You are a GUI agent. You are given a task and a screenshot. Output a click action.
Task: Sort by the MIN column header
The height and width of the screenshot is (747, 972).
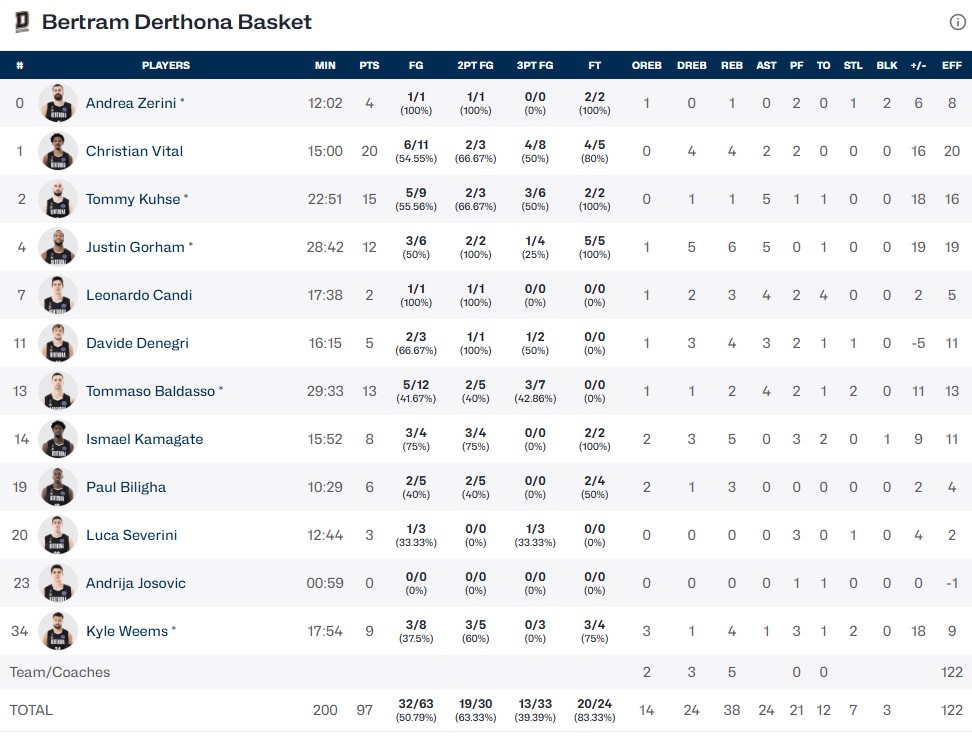[x=325, y=65]
